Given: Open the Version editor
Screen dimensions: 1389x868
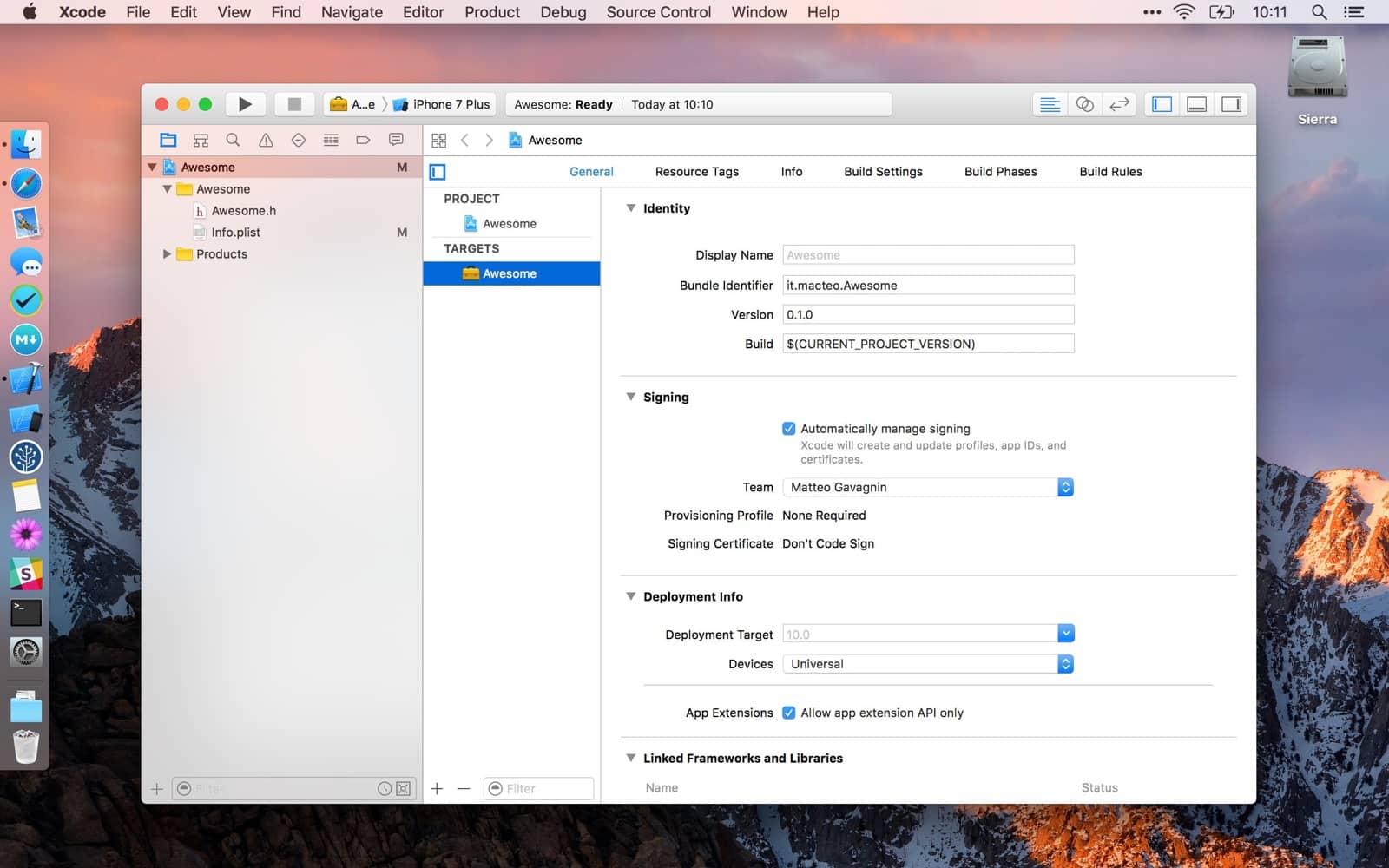Looking at the screenshot, I should click(1119, 104).
